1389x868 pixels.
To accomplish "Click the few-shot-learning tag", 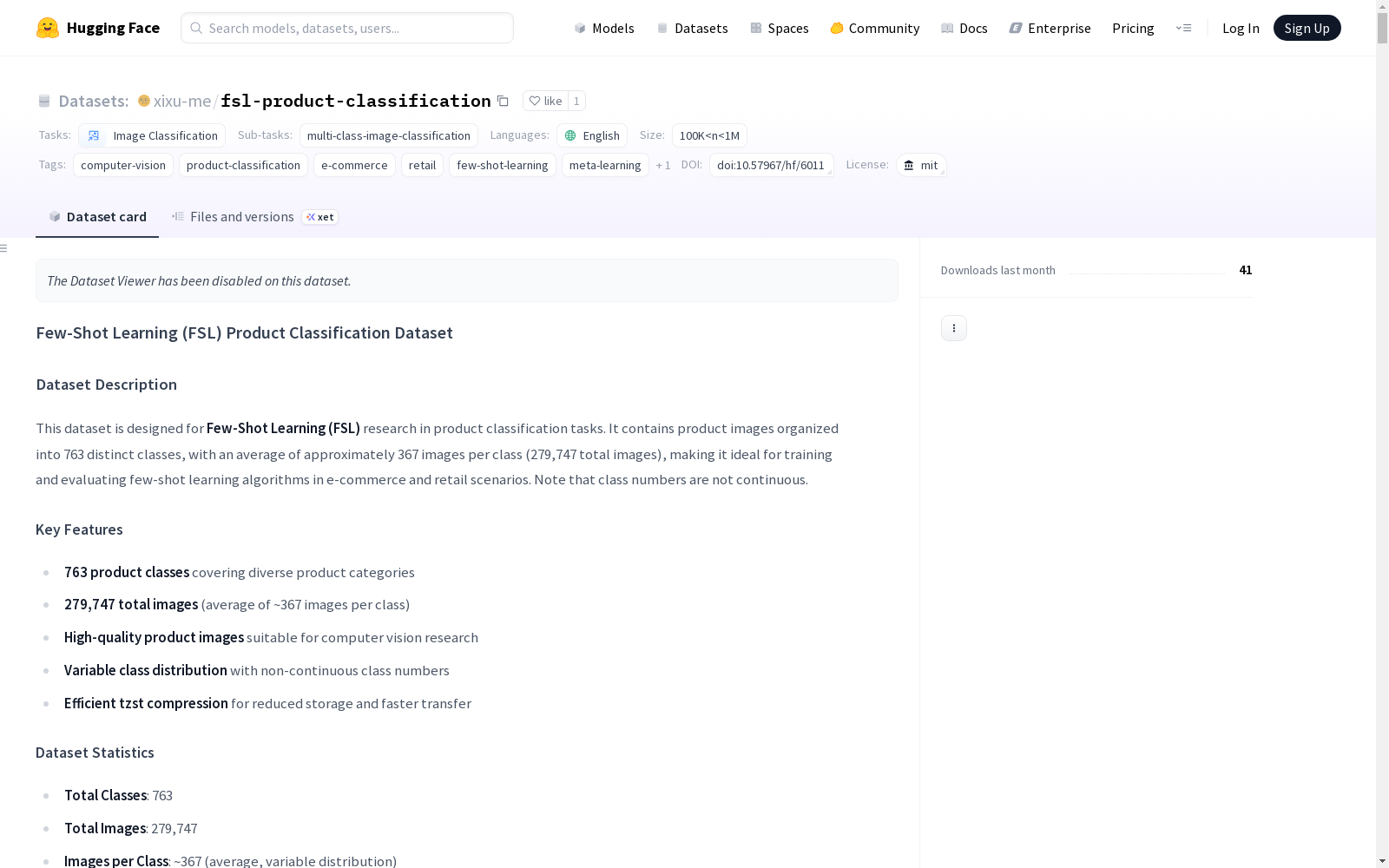I will click(503, 165).
